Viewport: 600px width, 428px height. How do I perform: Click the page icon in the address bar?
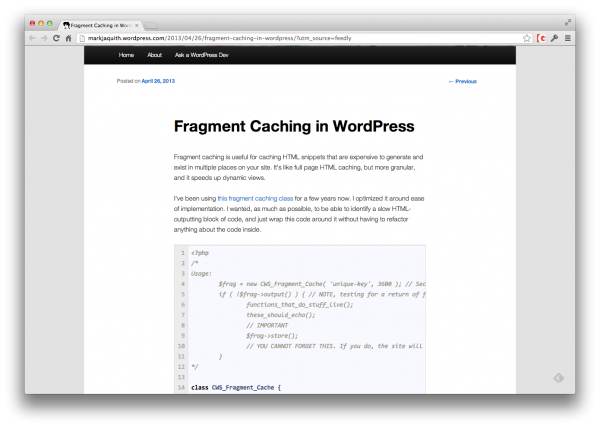(82, 38)
